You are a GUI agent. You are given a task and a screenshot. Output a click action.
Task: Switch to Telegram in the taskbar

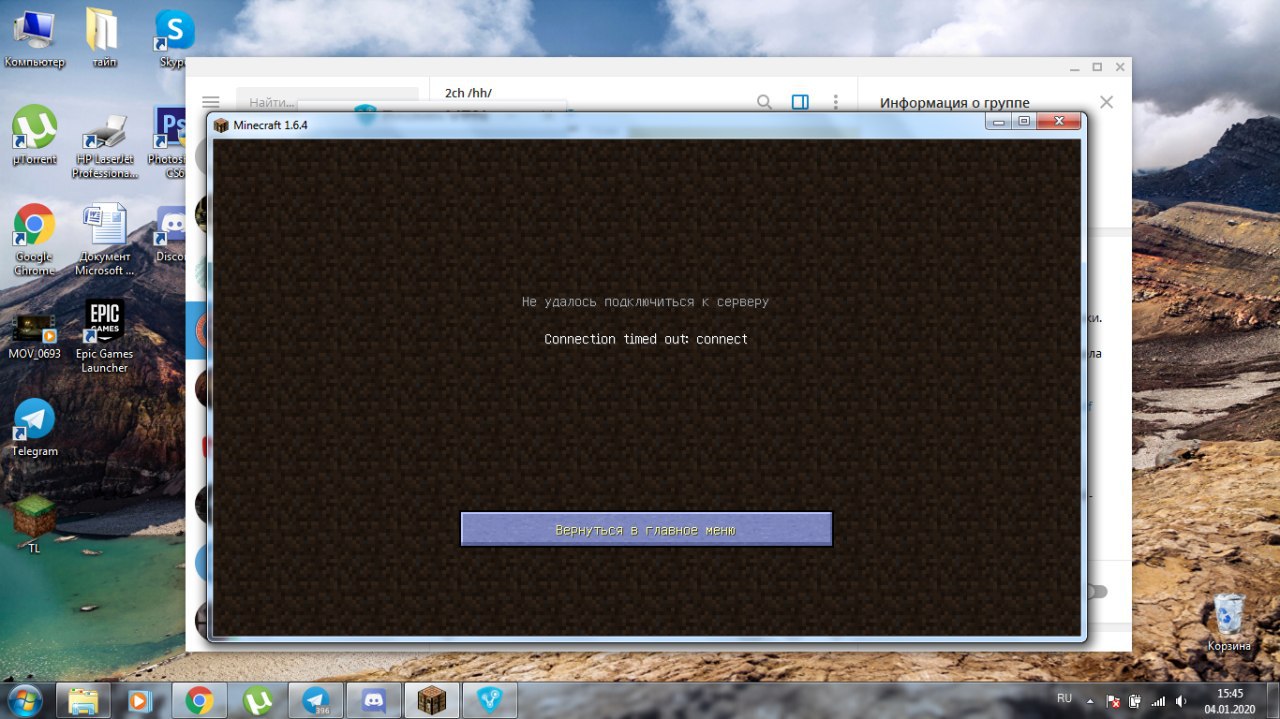pos(316,700)
